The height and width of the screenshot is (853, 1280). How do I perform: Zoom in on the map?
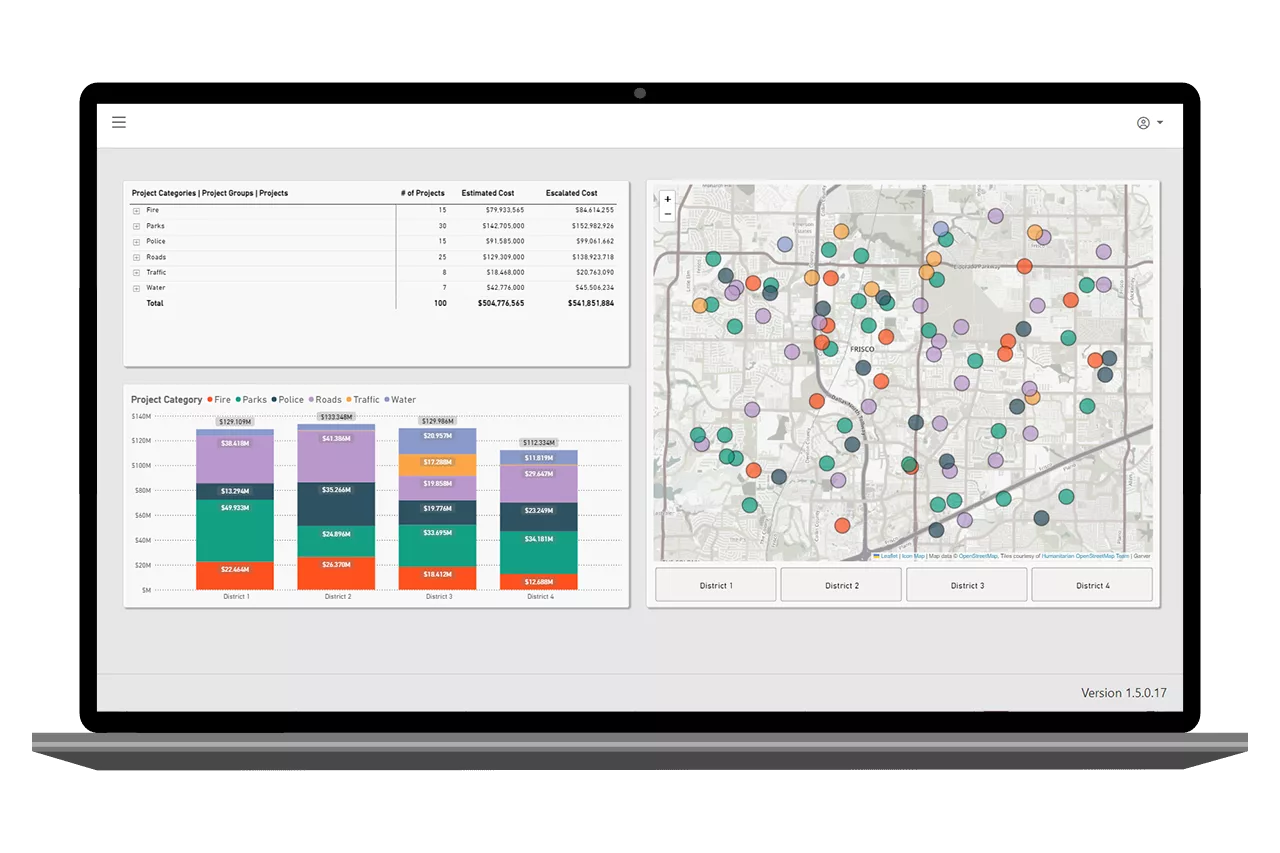click(x=668, y=199)
